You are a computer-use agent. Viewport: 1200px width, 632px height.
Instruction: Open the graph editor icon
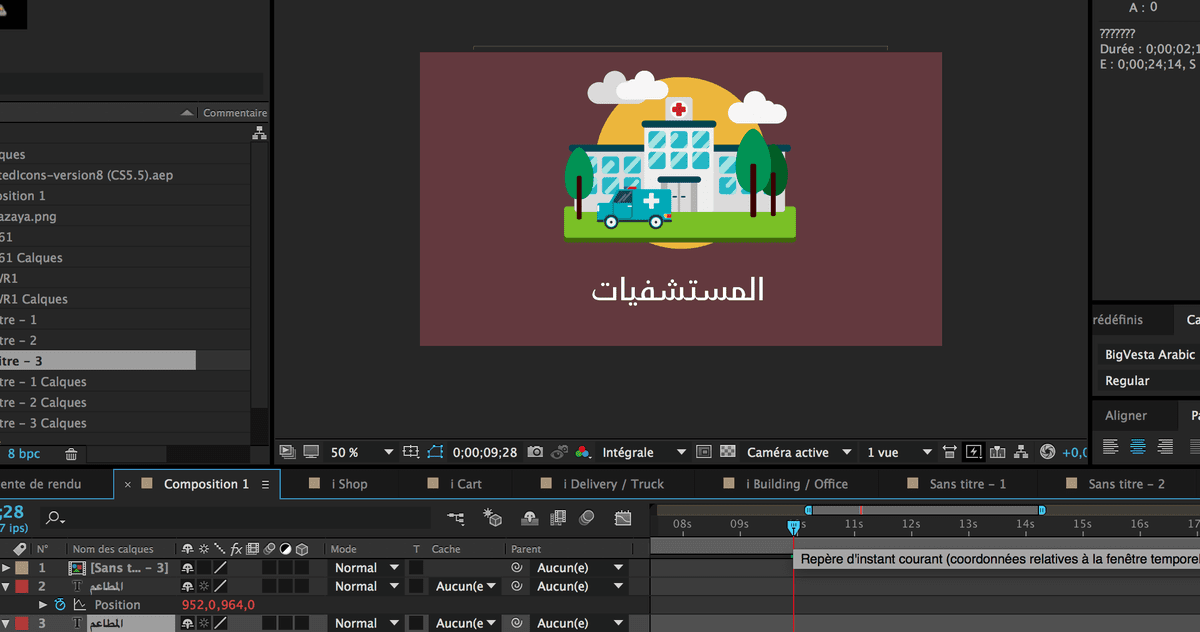[x=623, y=518]
